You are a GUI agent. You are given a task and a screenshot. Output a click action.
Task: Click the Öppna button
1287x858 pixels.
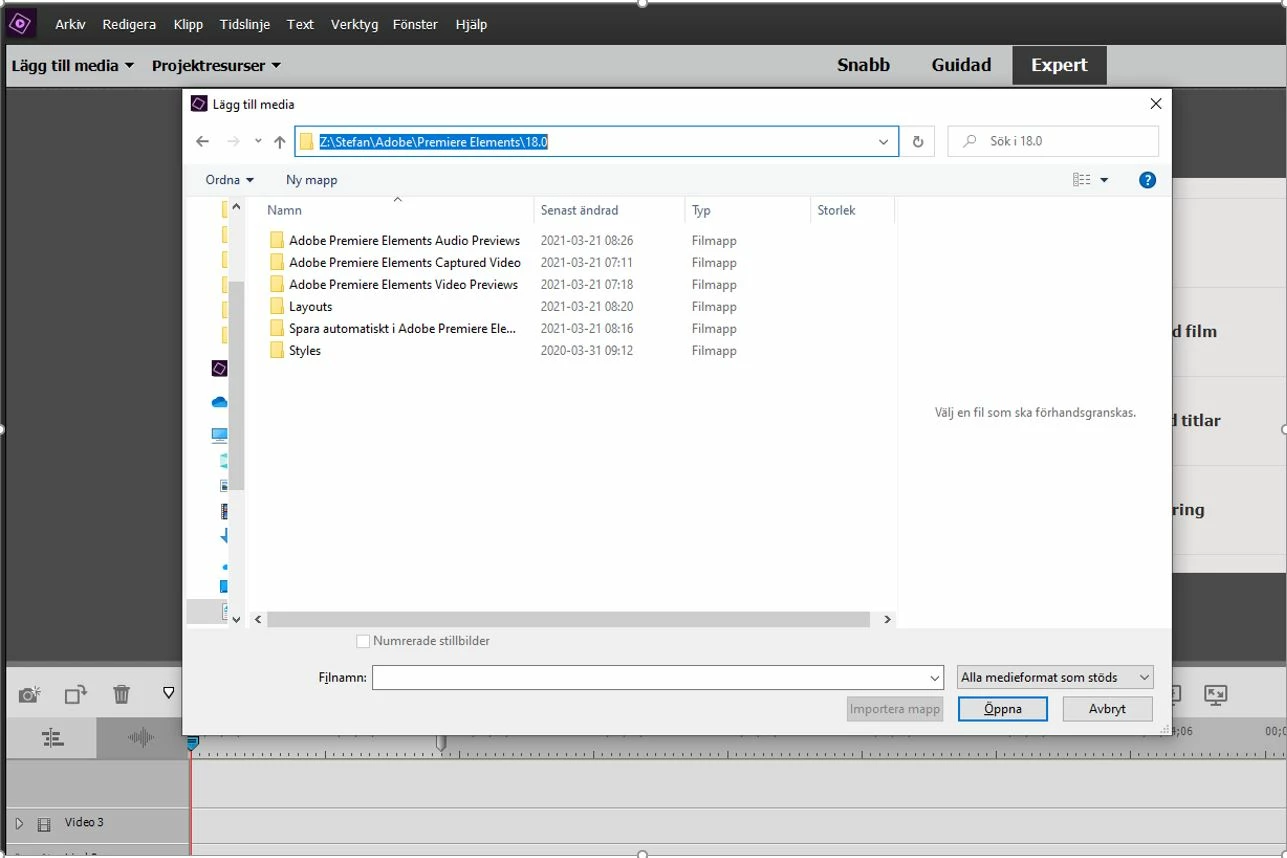click(1003, 709)
